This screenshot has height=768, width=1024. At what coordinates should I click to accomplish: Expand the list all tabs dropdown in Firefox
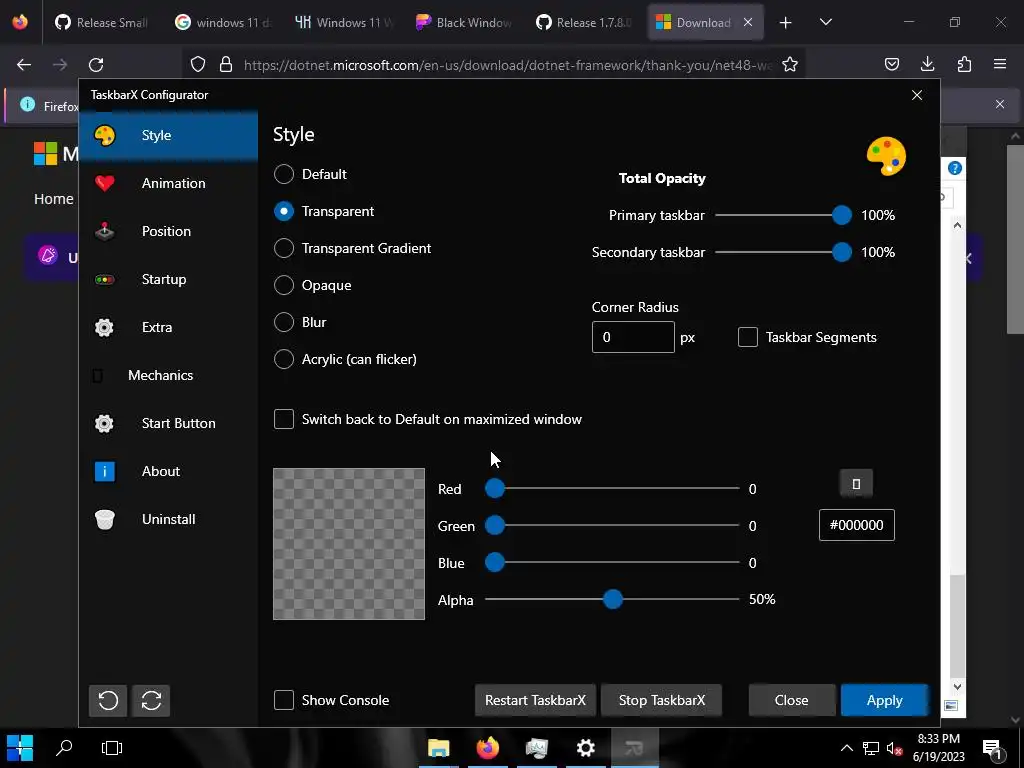coord(825,23)
